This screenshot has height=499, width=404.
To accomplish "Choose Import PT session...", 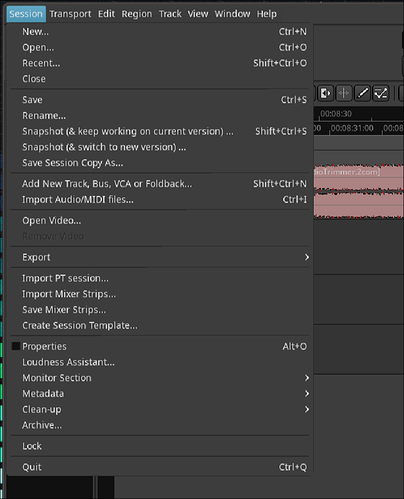I will (160, 278).
